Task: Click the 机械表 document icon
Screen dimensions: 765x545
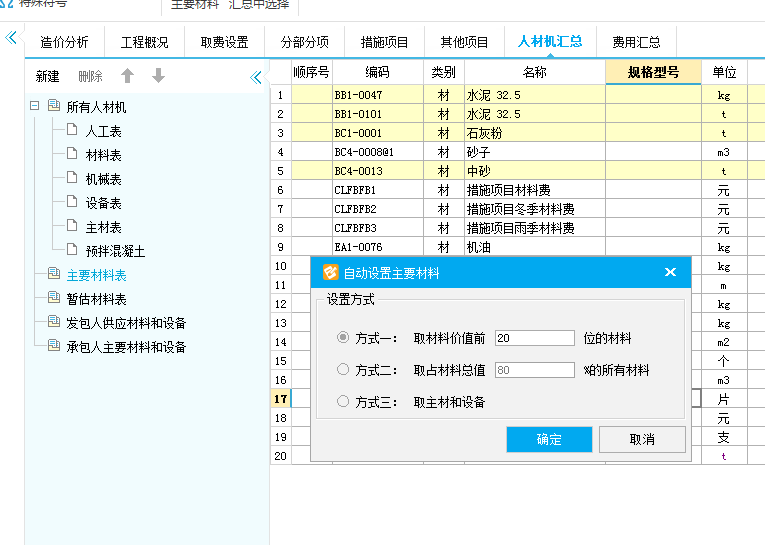Action: tap(72, 178)
